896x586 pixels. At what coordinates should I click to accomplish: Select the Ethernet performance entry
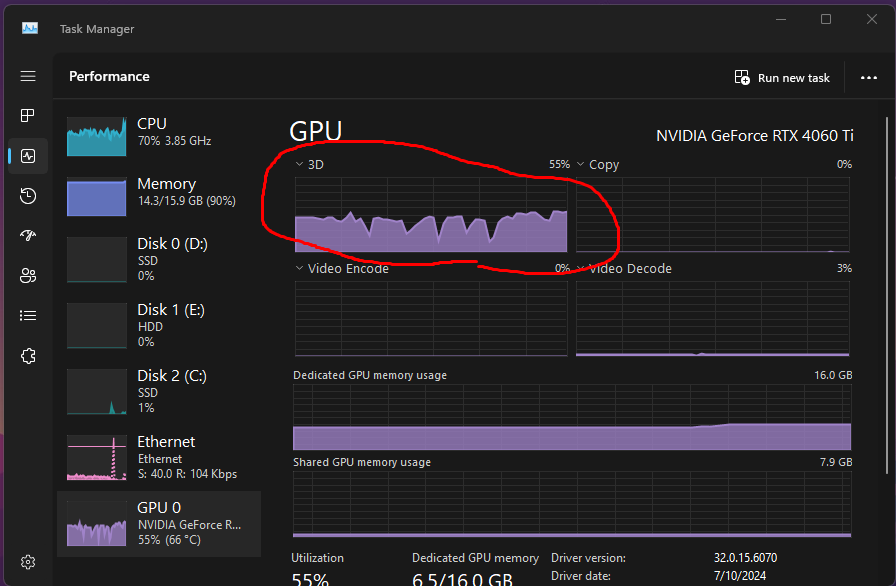coord(159,457)
